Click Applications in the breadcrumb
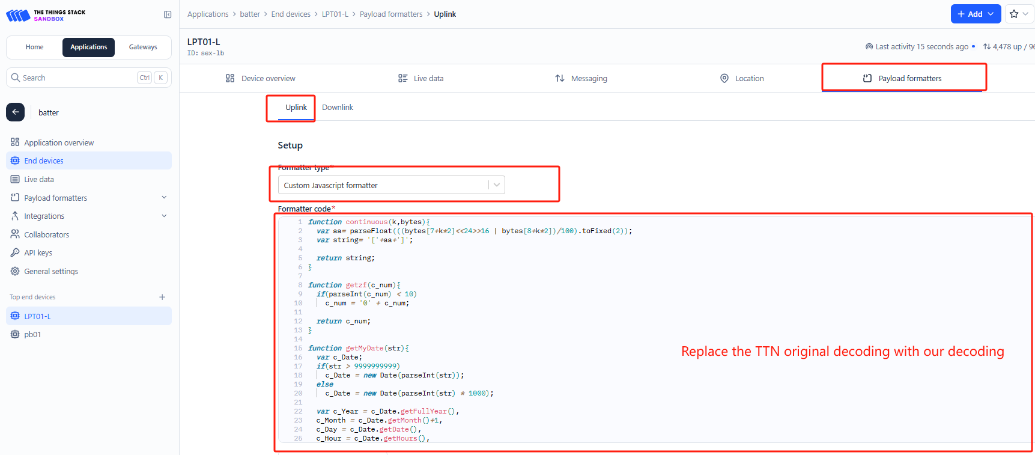Image resolution: width=1035 pixels, height=455 pixels. [208, 14]
